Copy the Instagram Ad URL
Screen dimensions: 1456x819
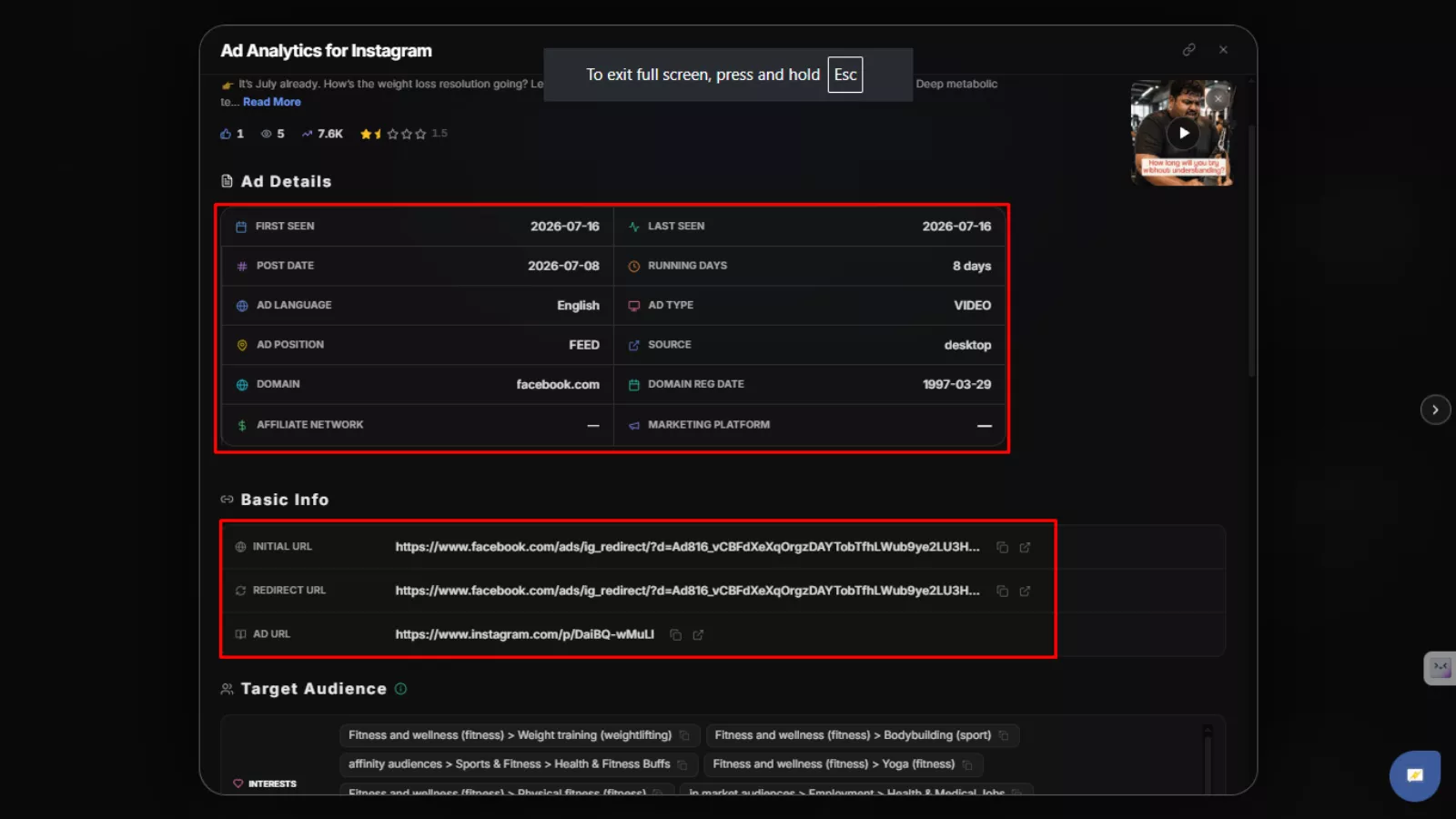tap(675, 635)
